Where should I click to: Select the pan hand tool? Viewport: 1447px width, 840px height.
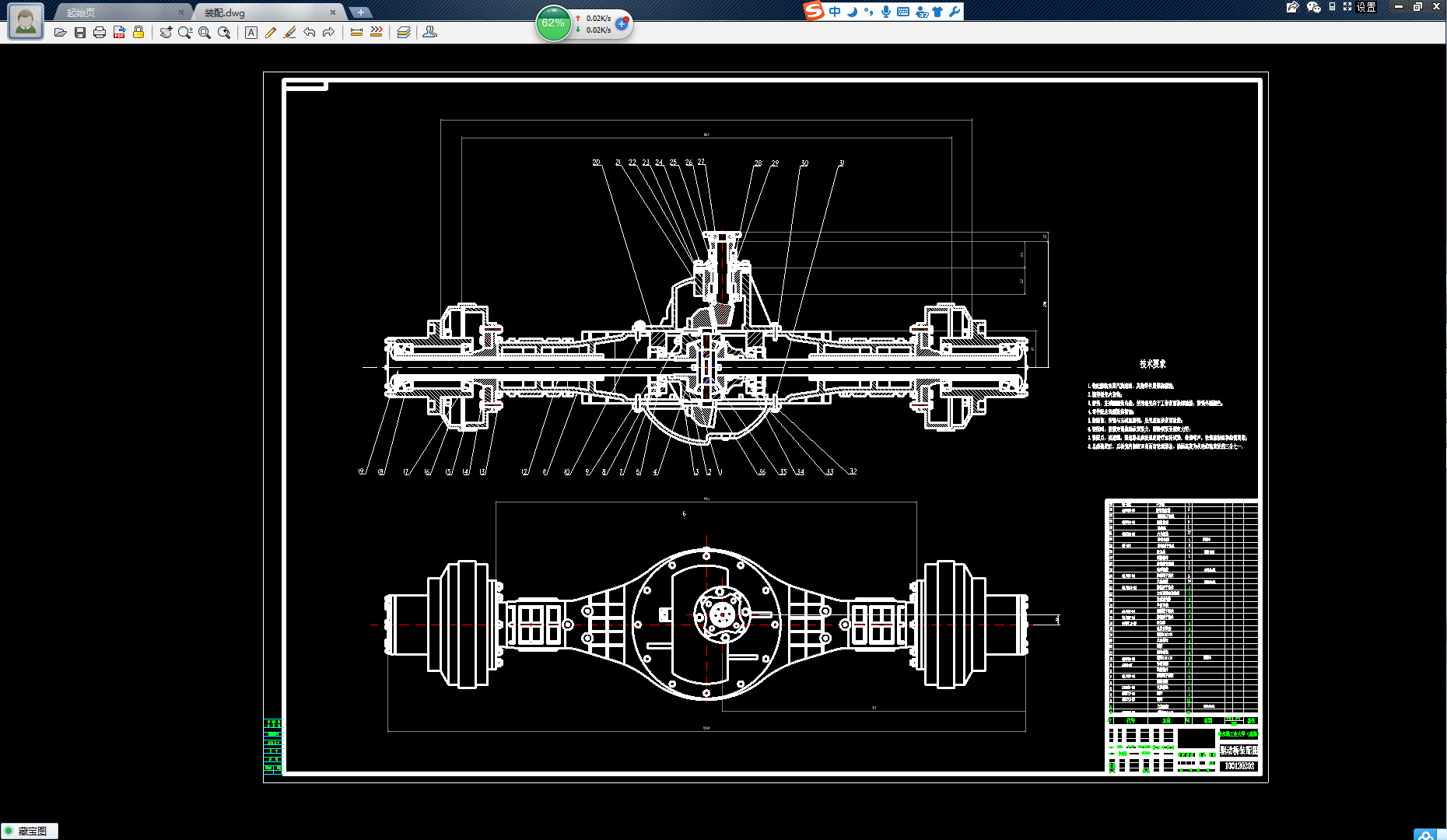(x=166, y=33)
